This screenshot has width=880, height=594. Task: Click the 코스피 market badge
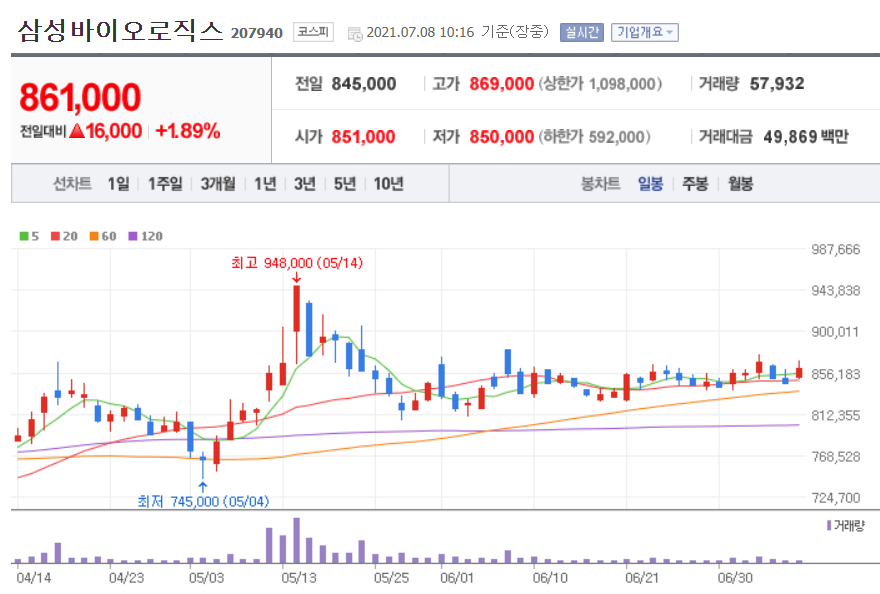[x=313, y=32]
